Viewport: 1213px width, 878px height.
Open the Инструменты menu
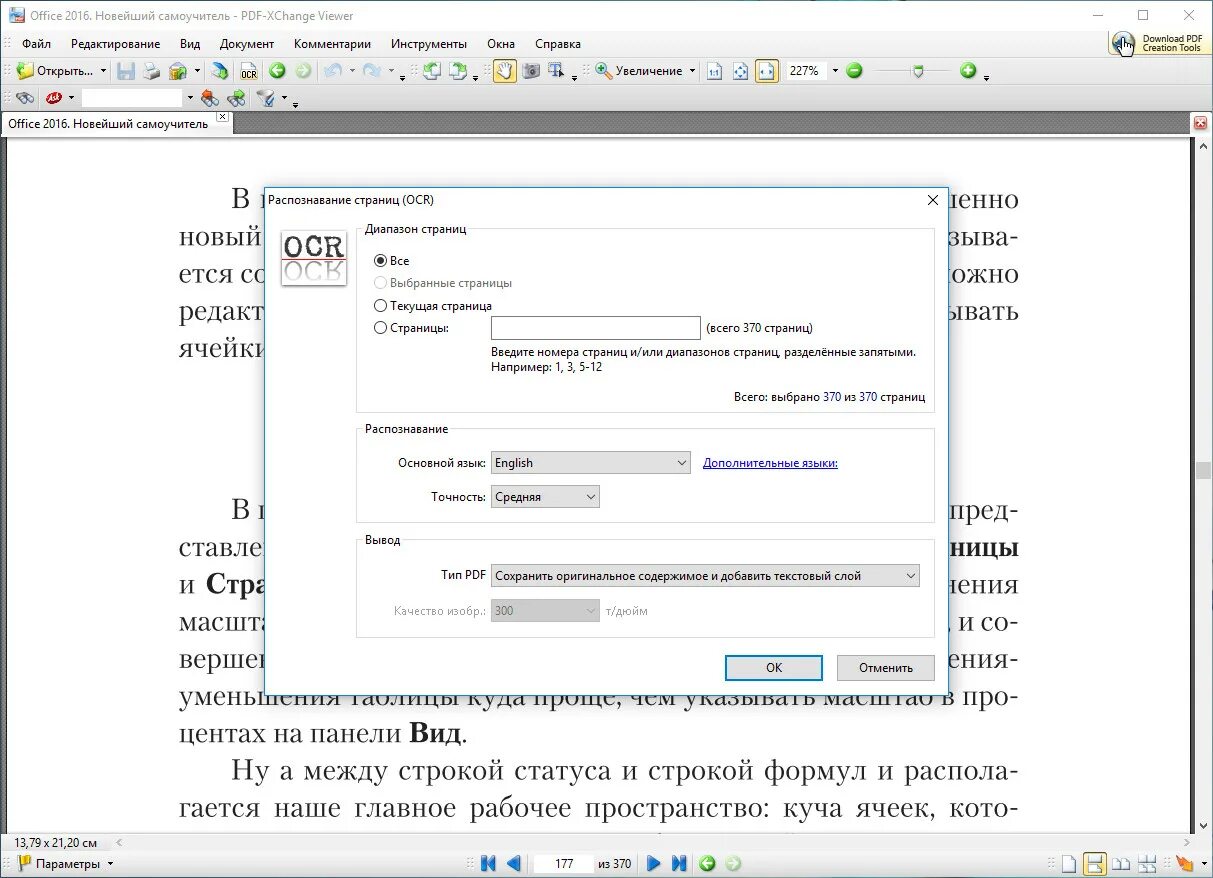click(x=429, y=44)
